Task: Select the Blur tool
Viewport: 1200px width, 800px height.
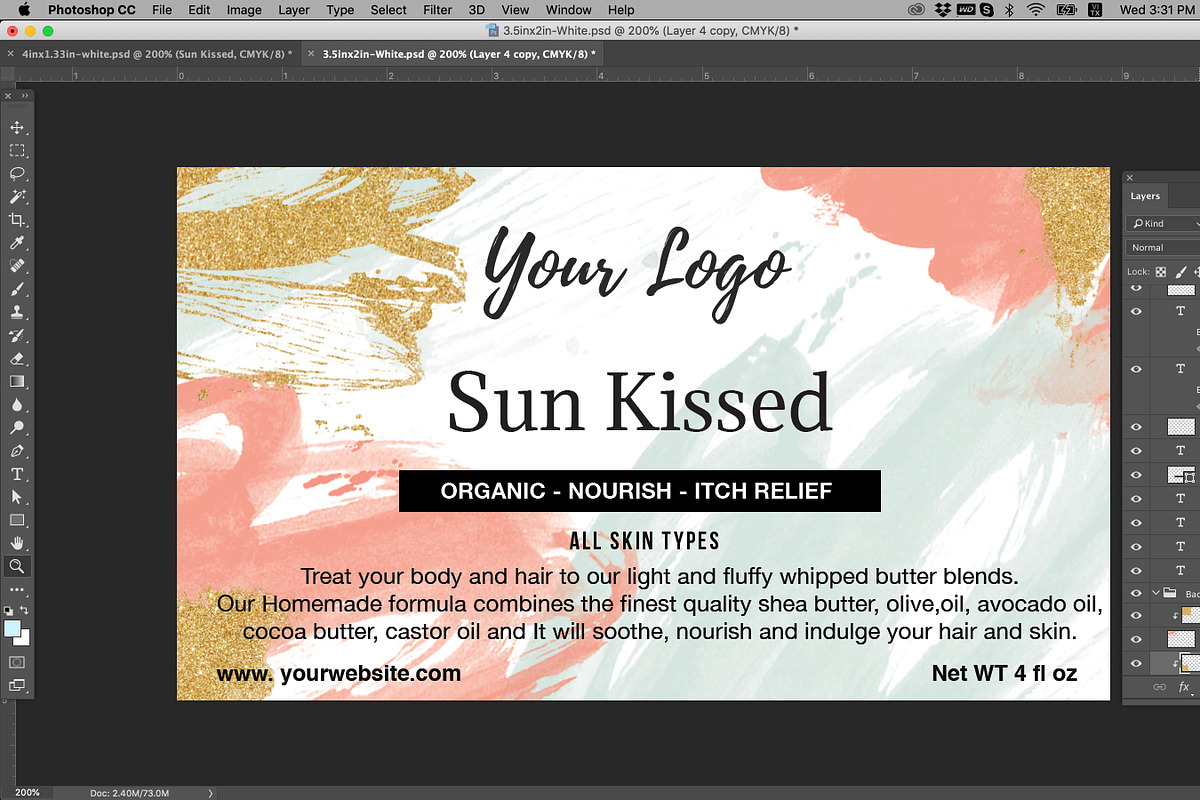Action: 17,404
